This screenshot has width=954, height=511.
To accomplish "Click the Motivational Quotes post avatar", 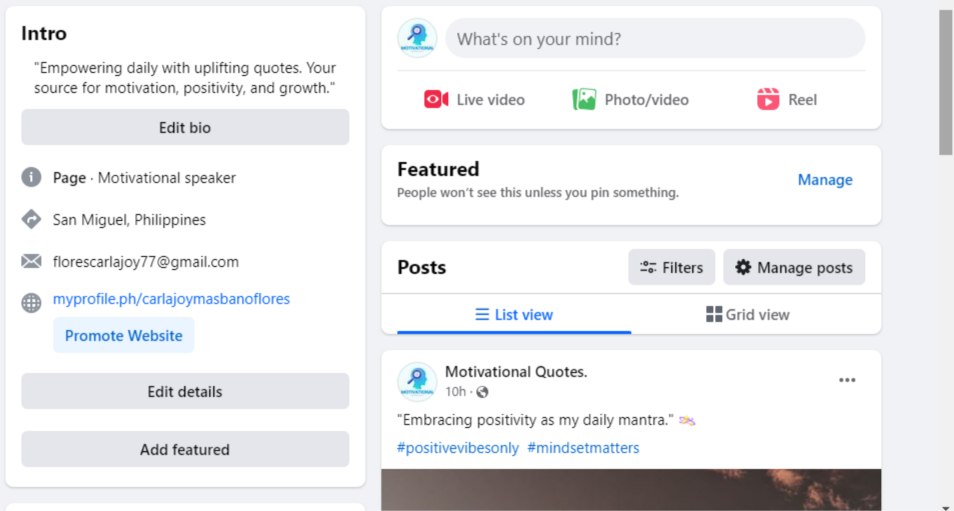I will click(x=417, y=381).
